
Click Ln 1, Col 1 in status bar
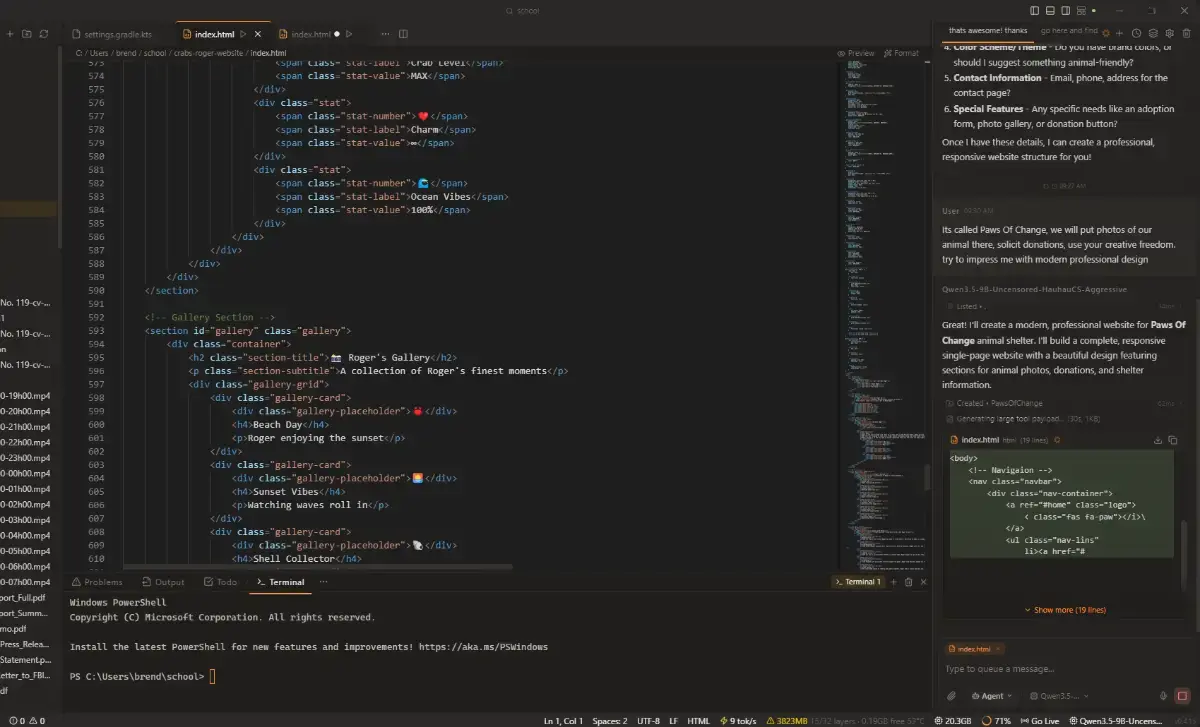point(564,720)
